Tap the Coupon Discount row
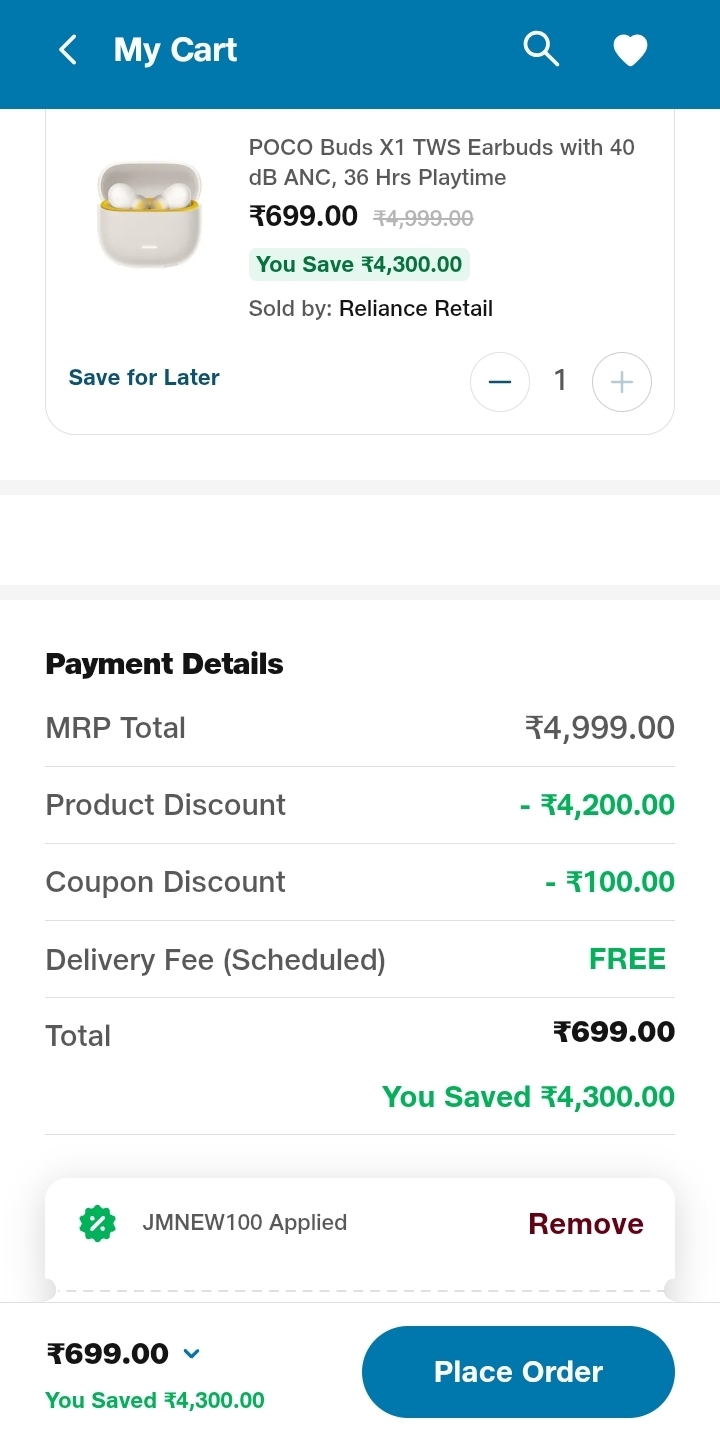This screenshot has width=720, height=1431. (x=360, y=882)
